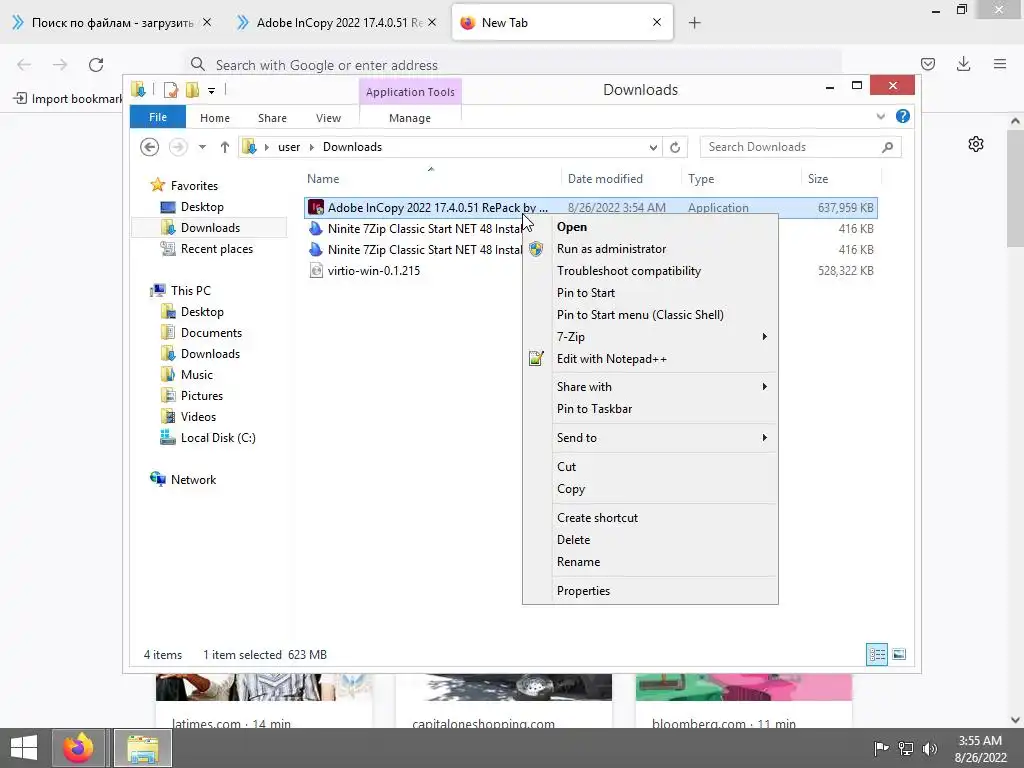This screenshot has height=768, width=1024.
Task: Open Firefox application hamburger menu
Action: (x=1000, y=64)
